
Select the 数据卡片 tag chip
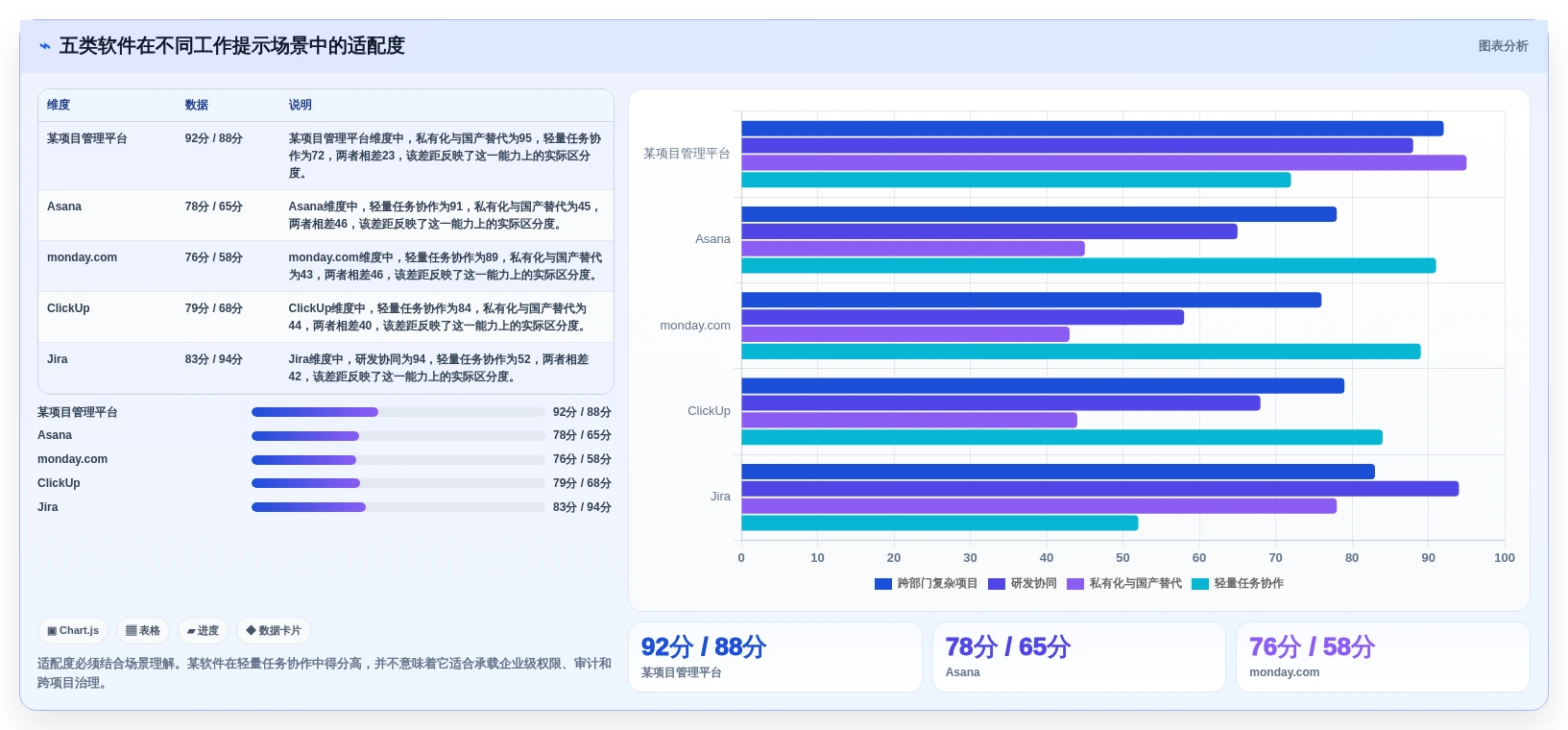[x=274, y=631]
